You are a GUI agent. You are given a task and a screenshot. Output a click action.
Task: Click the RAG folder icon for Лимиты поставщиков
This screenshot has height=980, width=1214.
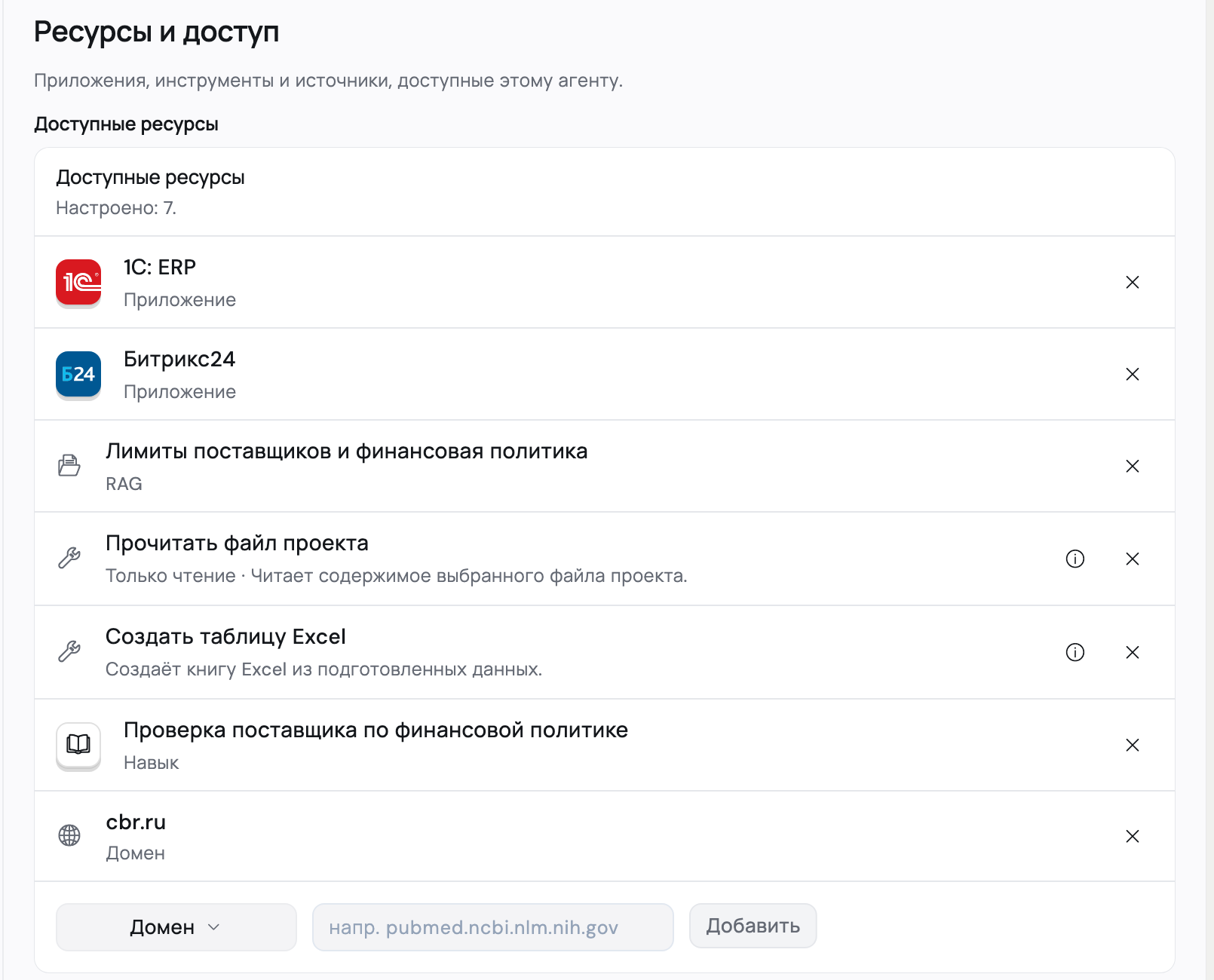[x=69, y=466]
